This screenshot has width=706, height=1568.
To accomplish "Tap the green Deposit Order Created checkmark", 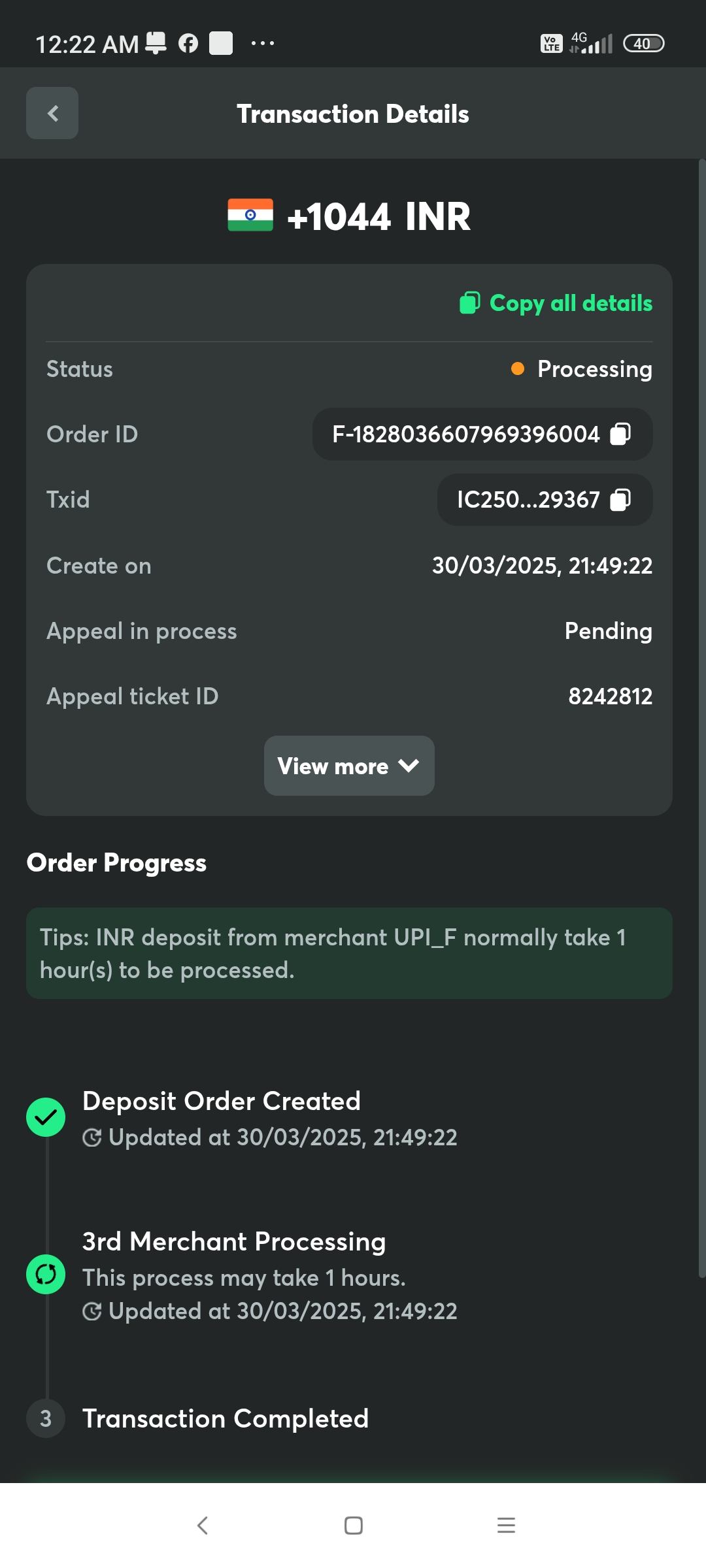I will [x=46, y=1117].
